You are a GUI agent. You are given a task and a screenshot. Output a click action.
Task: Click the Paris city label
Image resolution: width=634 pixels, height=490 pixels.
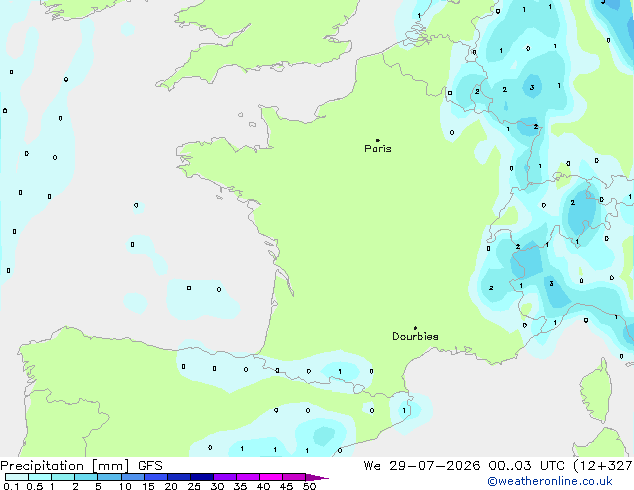378,149
